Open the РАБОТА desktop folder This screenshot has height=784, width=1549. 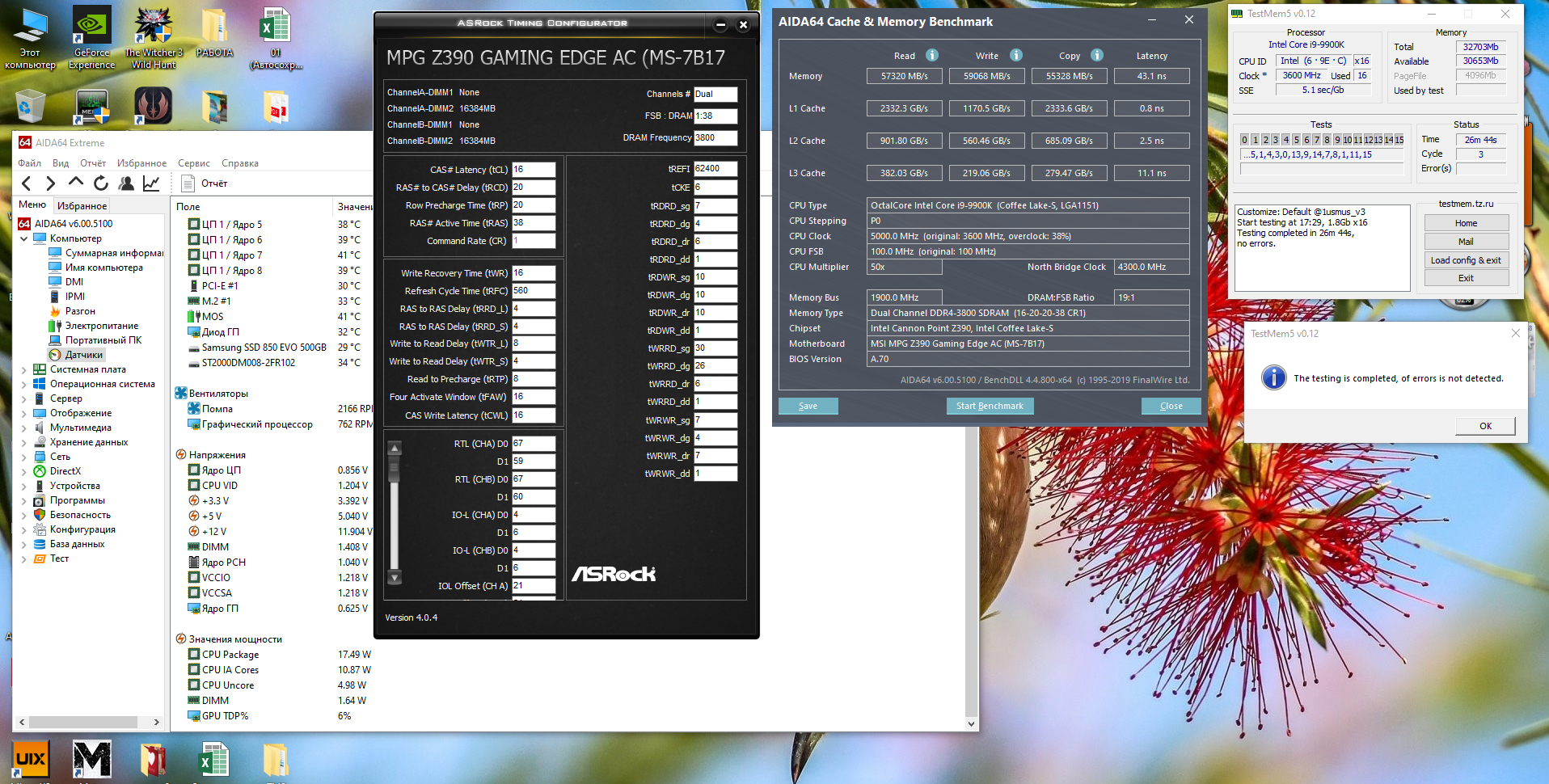point(214,33)
